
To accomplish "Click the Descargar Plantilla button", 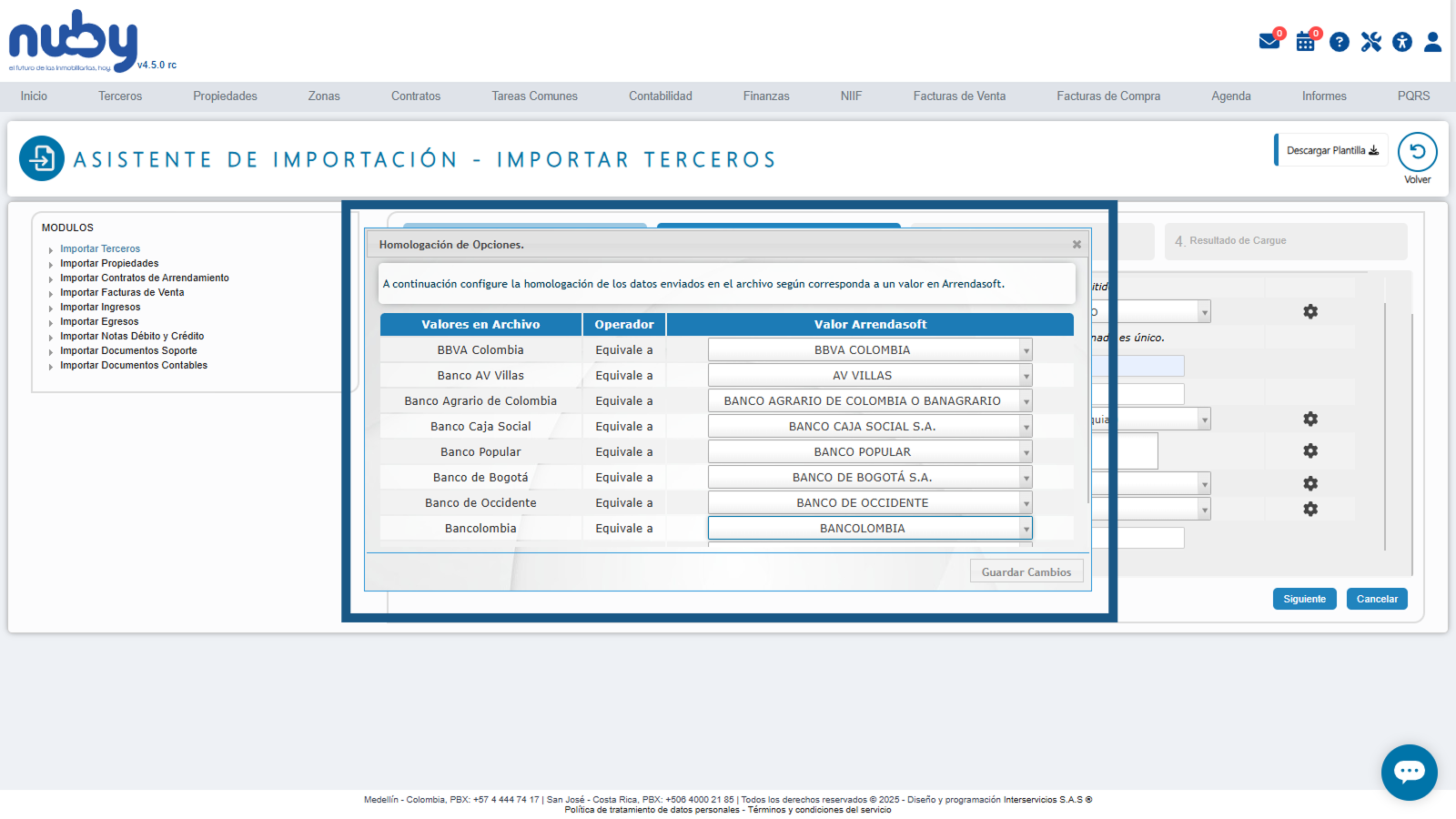I will [1332, 150].
